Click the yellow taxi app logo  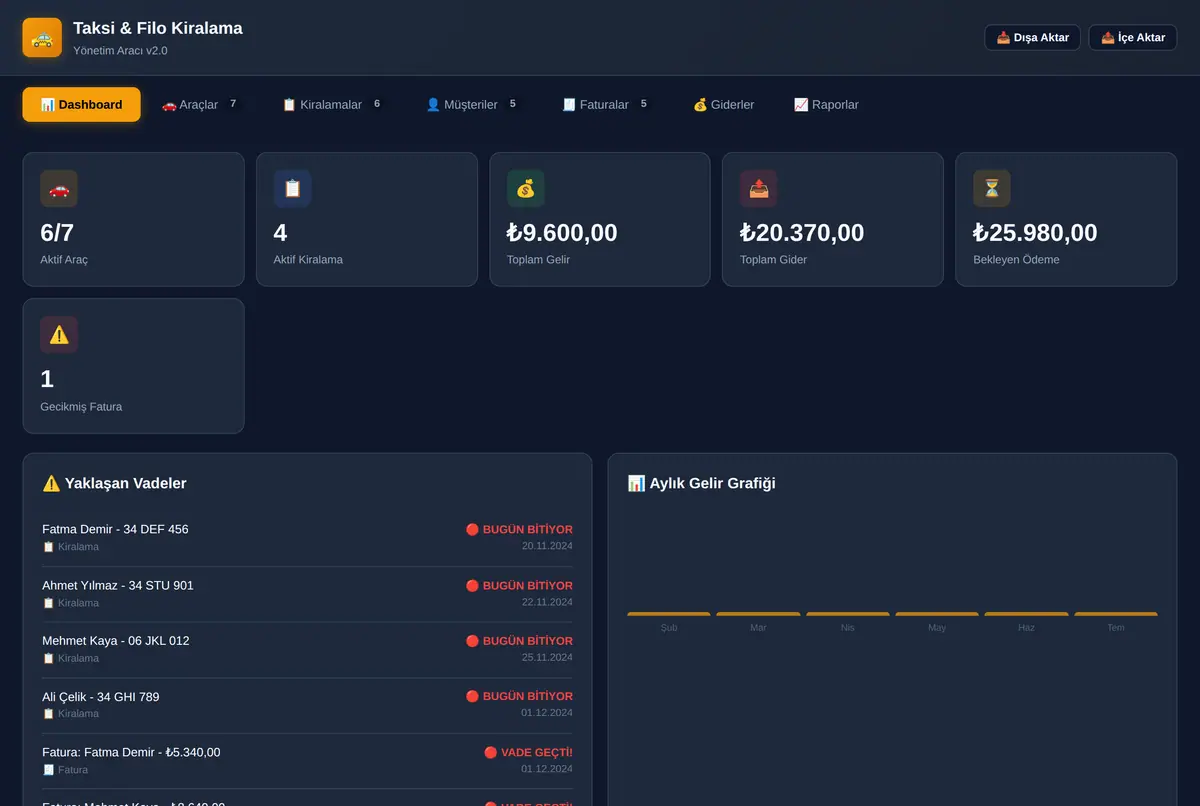click(x=42, y=38)
